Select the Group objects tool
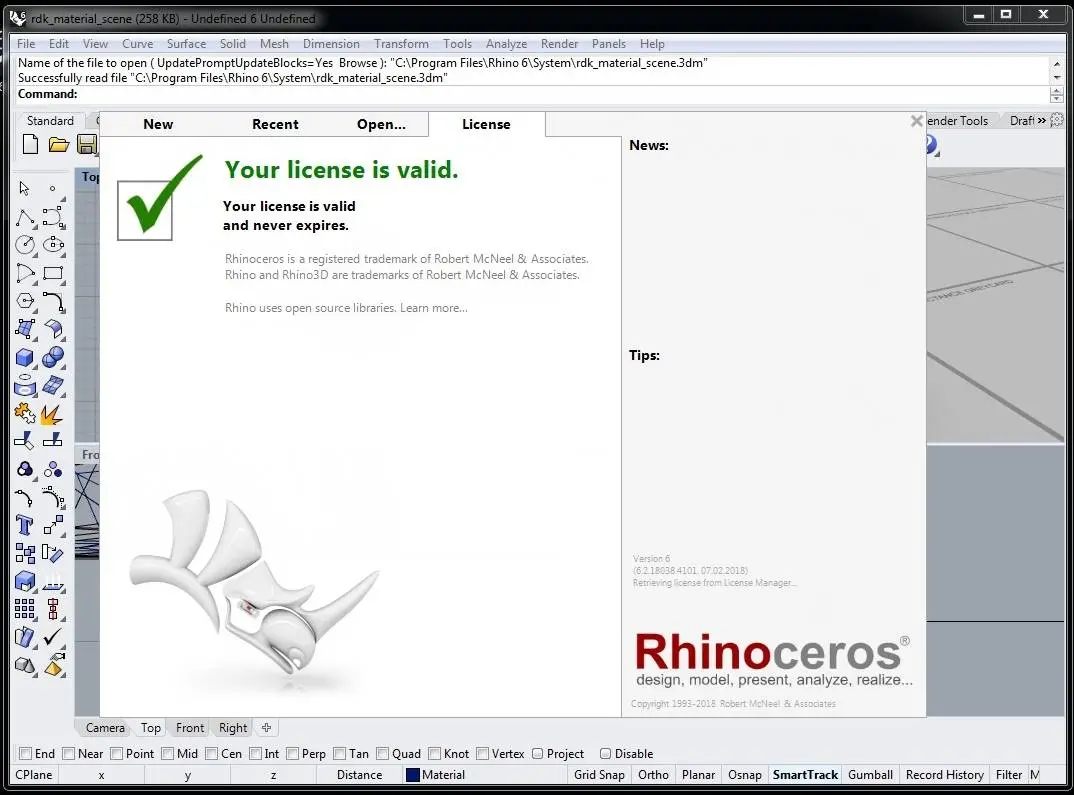The height and width of the screenshot is (795, 1074). point(25,469)
